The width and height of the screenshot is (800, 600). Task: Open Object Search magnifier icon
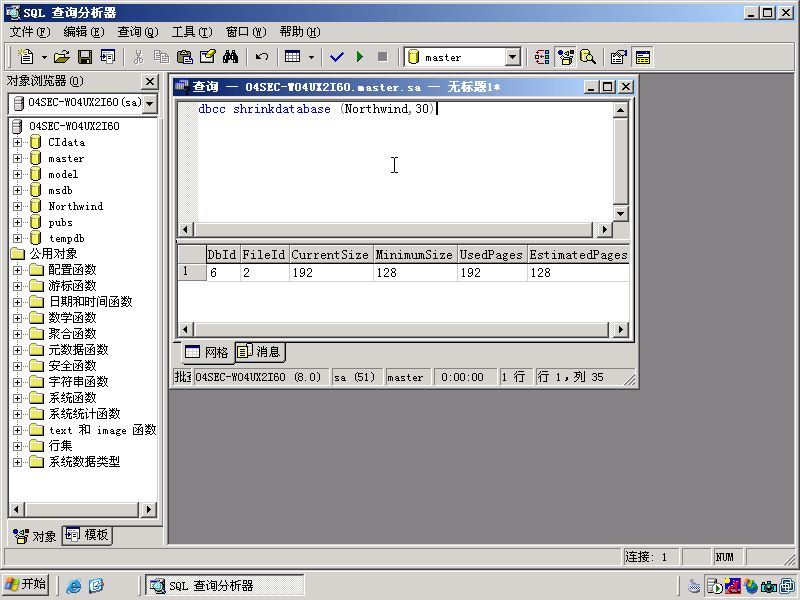coord(588,57)
